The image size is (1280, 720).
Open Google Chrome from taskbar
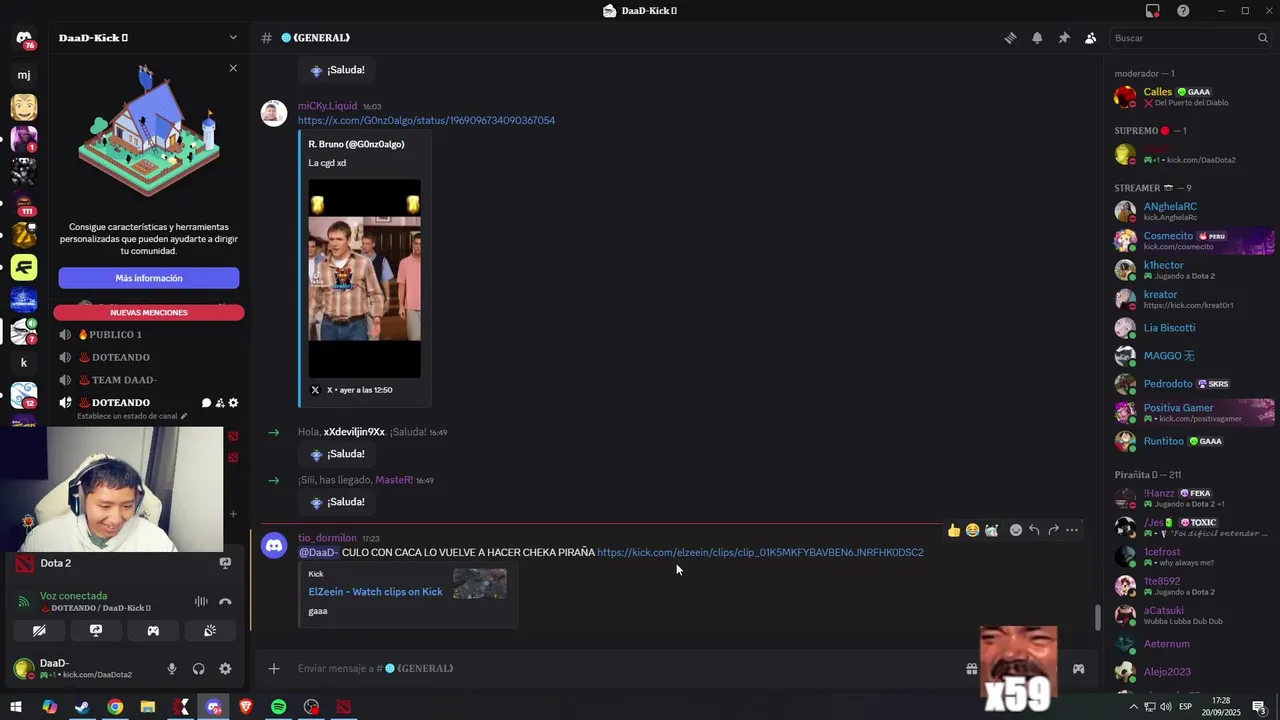pos(115,707)
